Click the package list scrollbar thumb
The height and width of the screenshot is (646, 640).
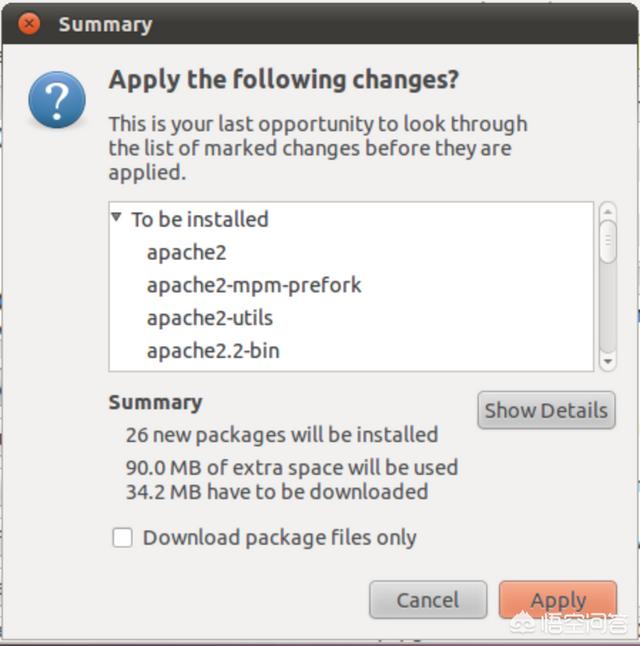pyautogui.click(x=607, y=242)
